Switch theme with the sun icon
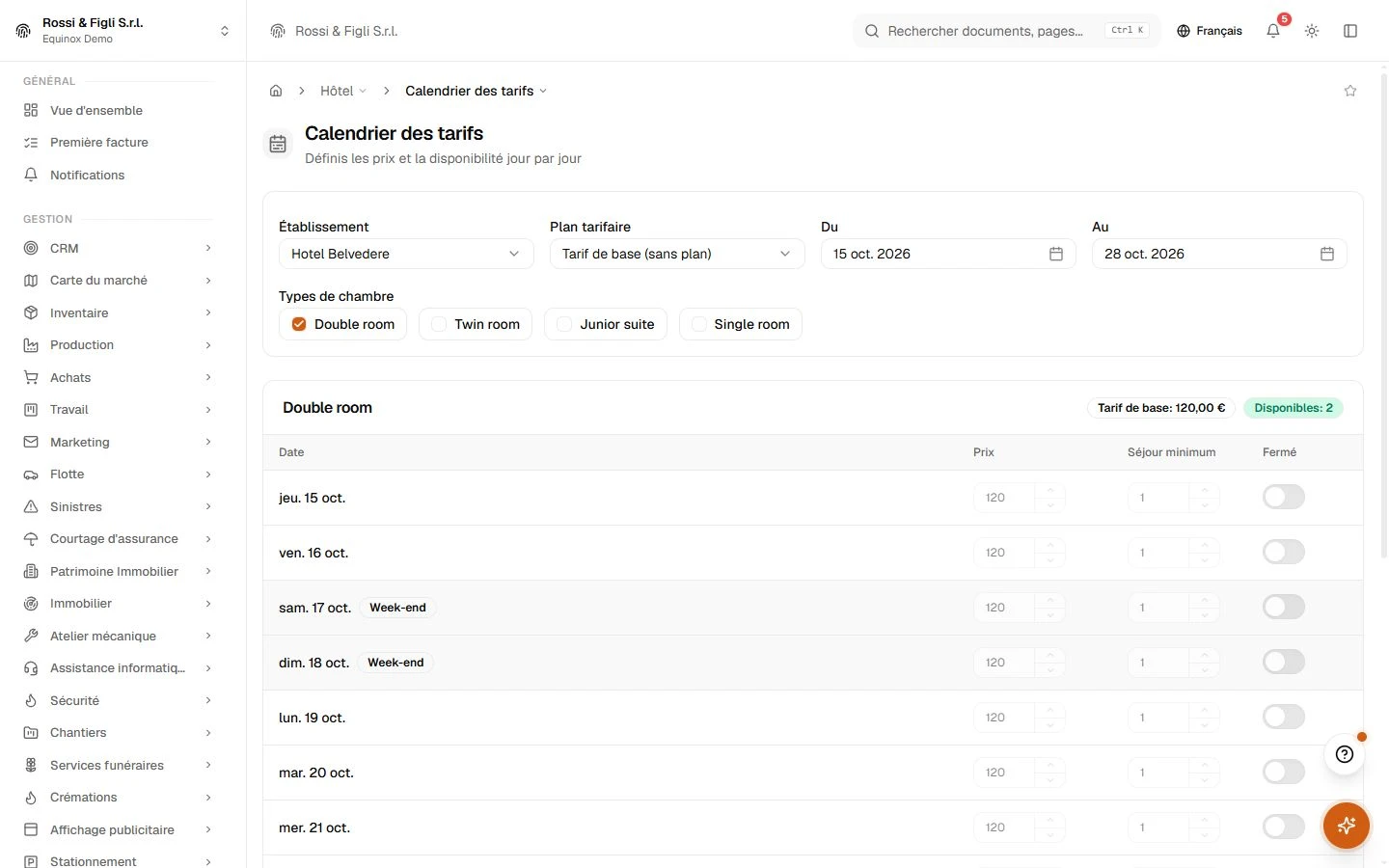 pos(1312,31)
